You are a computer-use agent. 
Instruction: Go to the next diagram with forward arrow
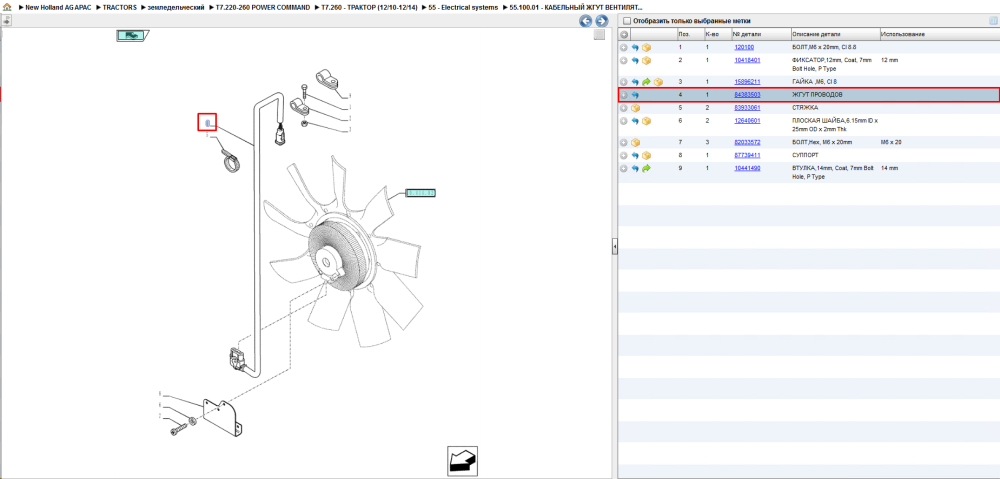coord(601,21)
